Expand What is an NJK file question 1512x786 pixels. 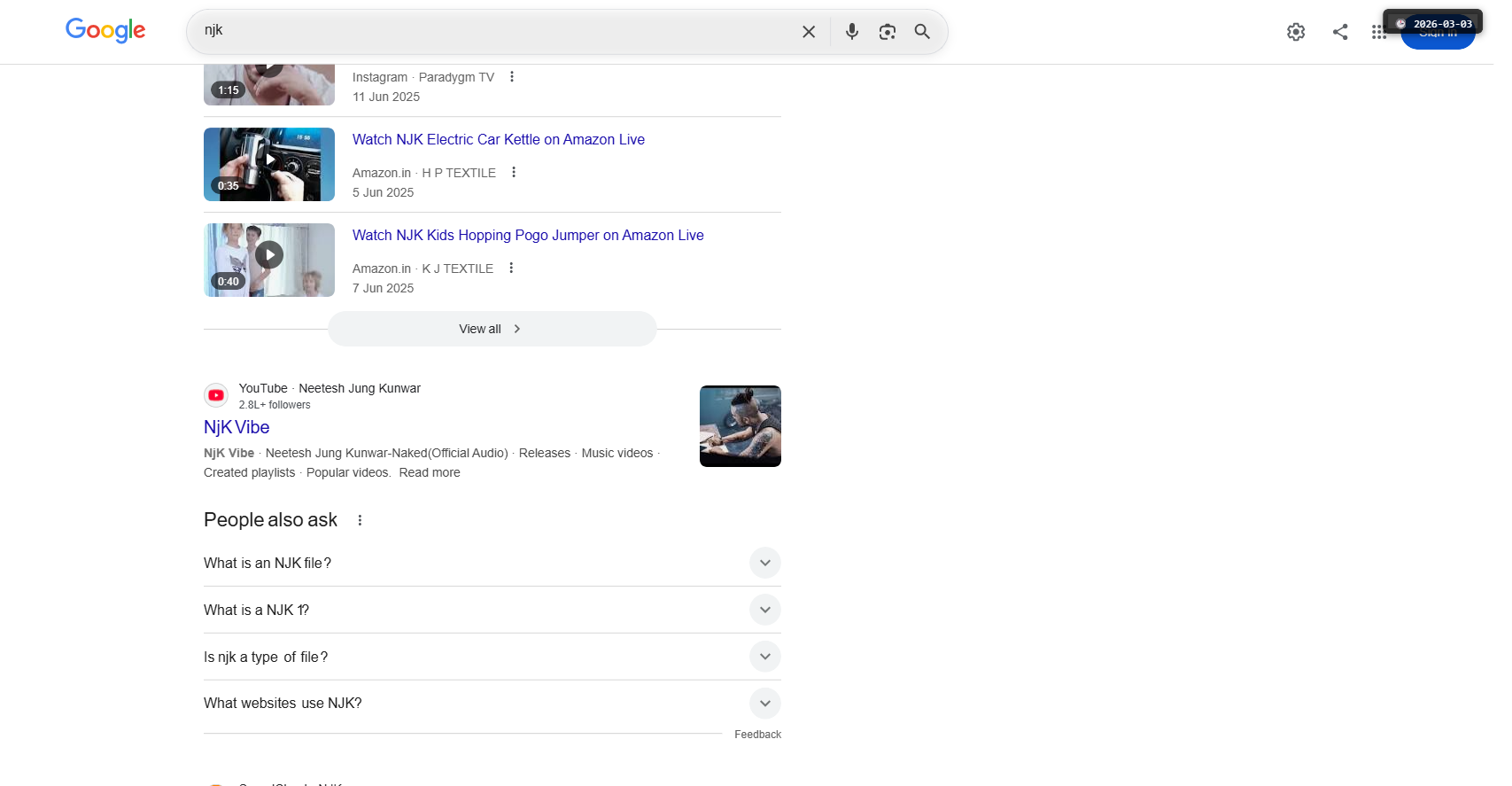(492, 563)
